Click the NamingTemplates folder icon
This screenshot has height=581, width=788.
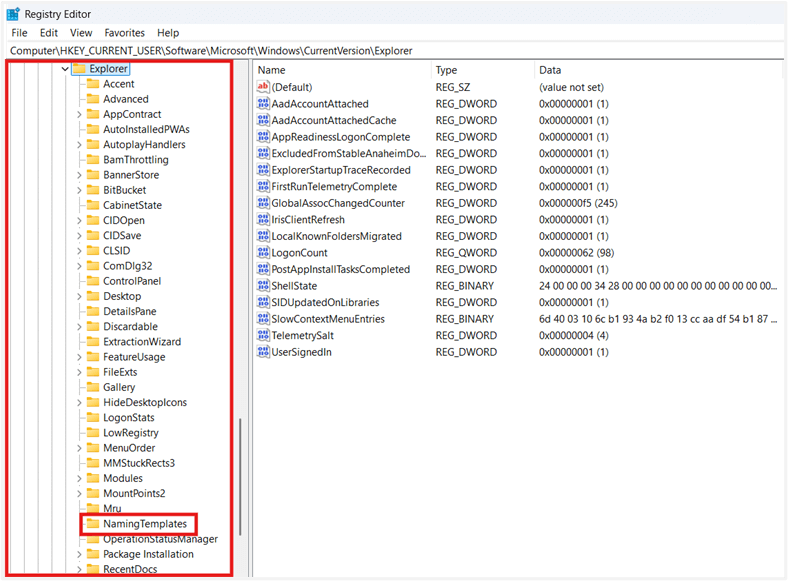[x=91, y=524]
